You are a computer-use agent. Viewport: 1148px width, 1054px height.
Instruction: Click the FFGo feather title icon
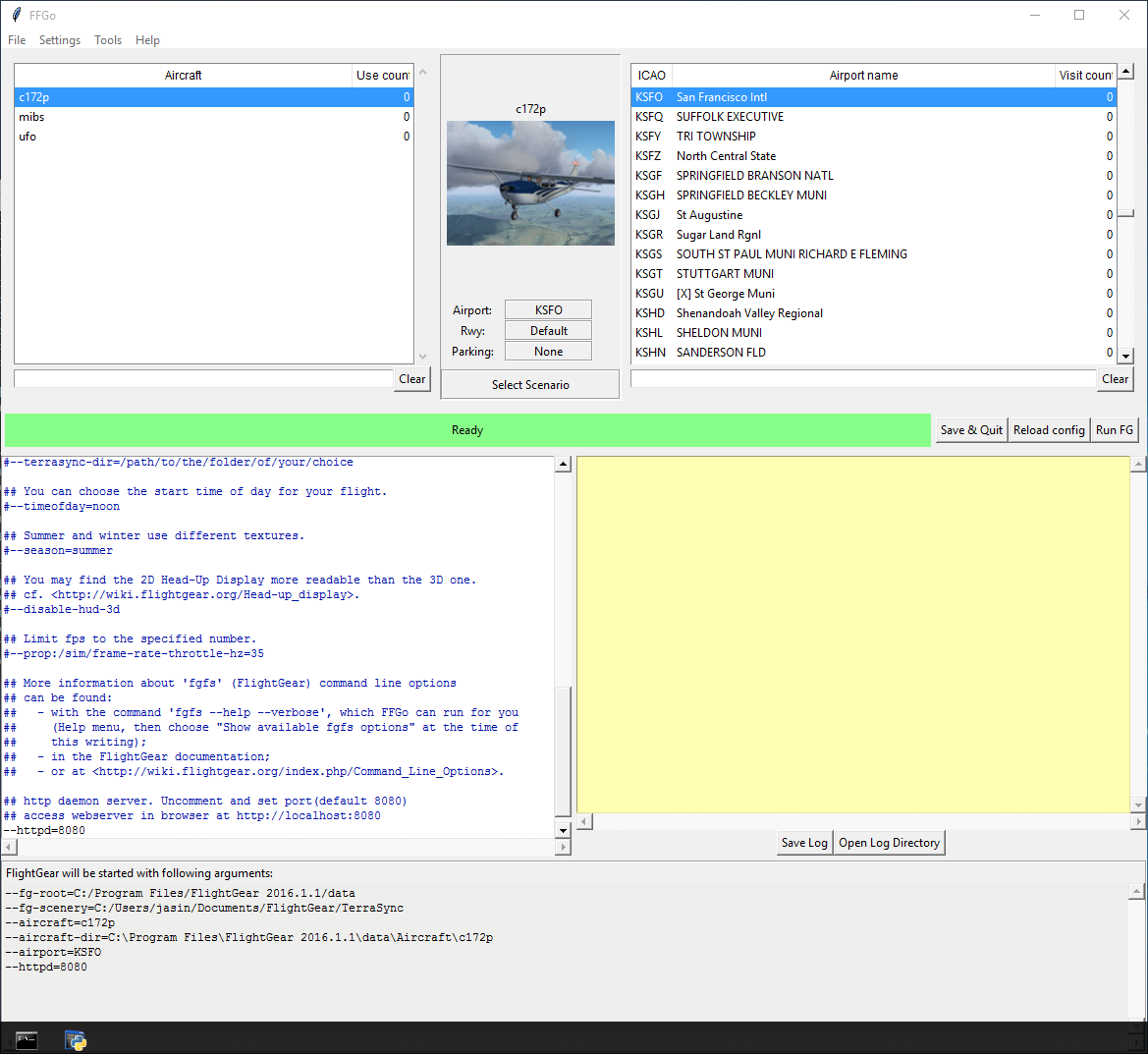[x=16, y=15]
